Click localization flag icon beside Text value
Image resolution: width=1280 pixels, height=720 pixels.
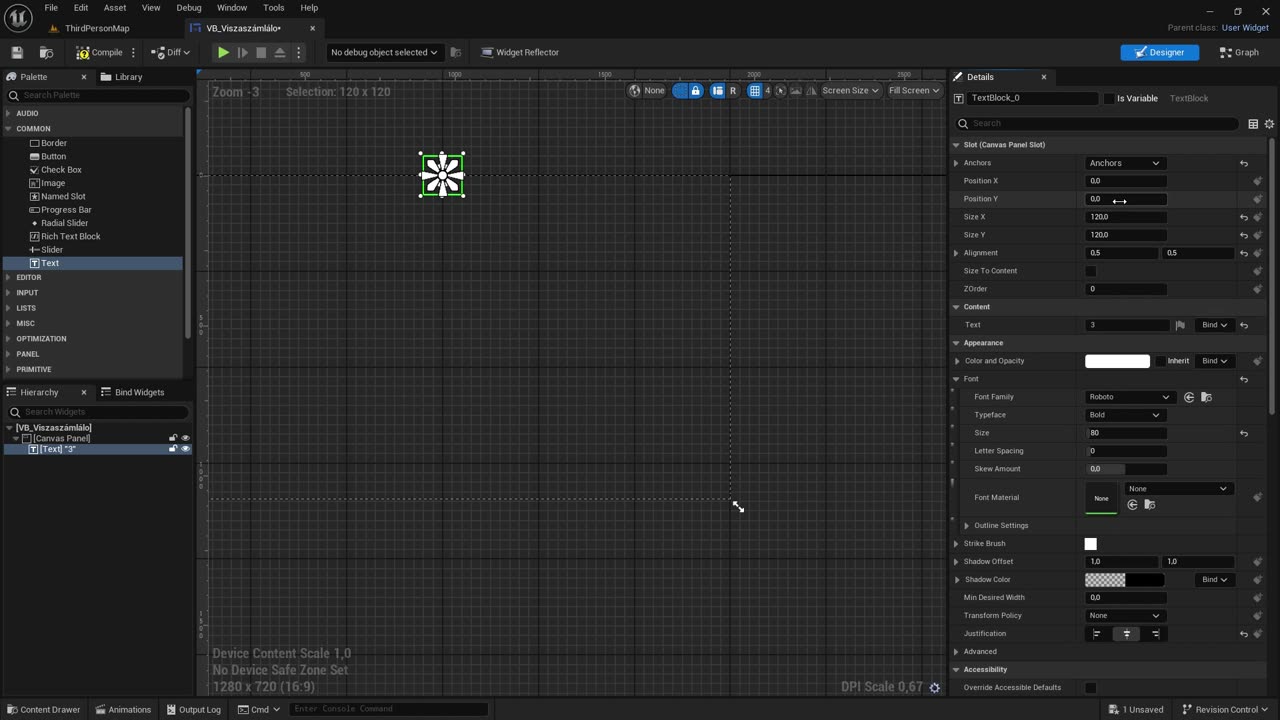pyautogui.click(x=1180, y=325)
